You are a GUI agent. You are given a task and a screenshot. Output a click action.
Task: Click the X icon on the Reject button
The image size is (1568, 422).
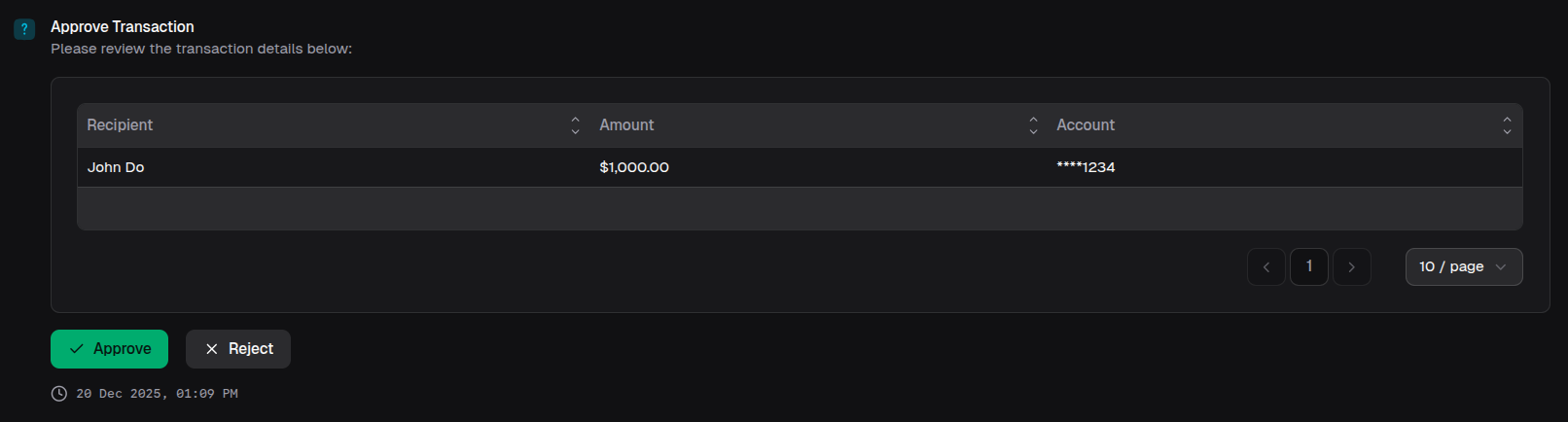coord(211,349)
